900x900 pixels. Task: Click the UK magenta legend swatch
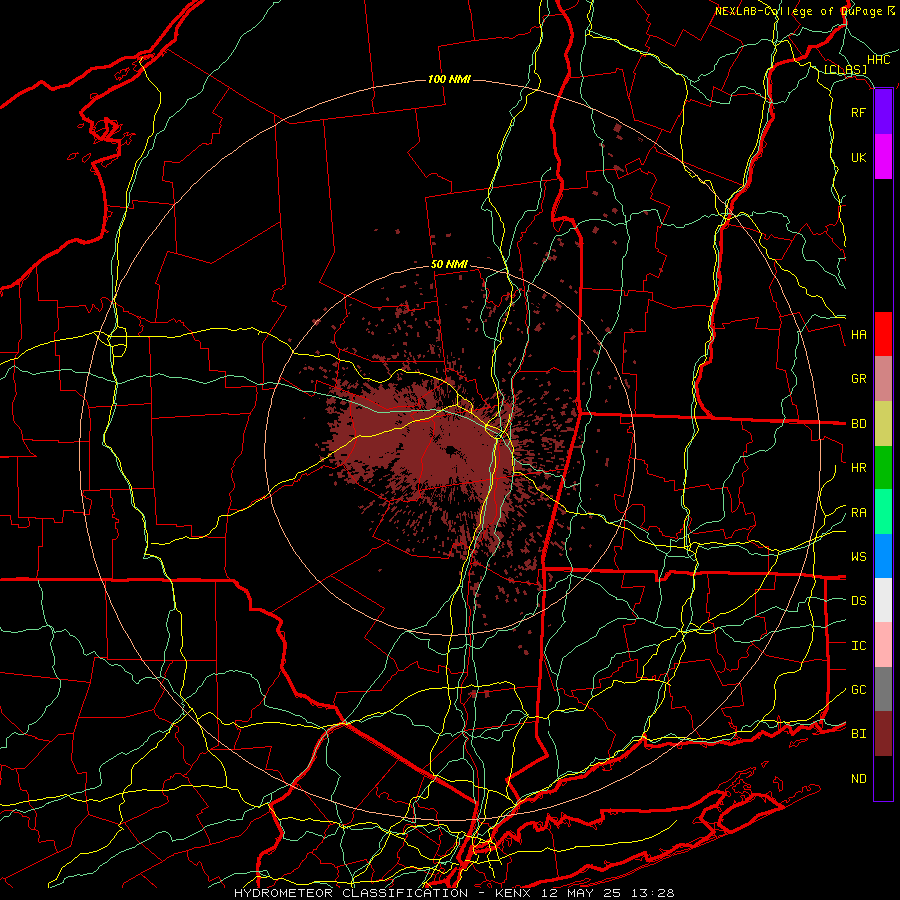click(x=883, y=157)
